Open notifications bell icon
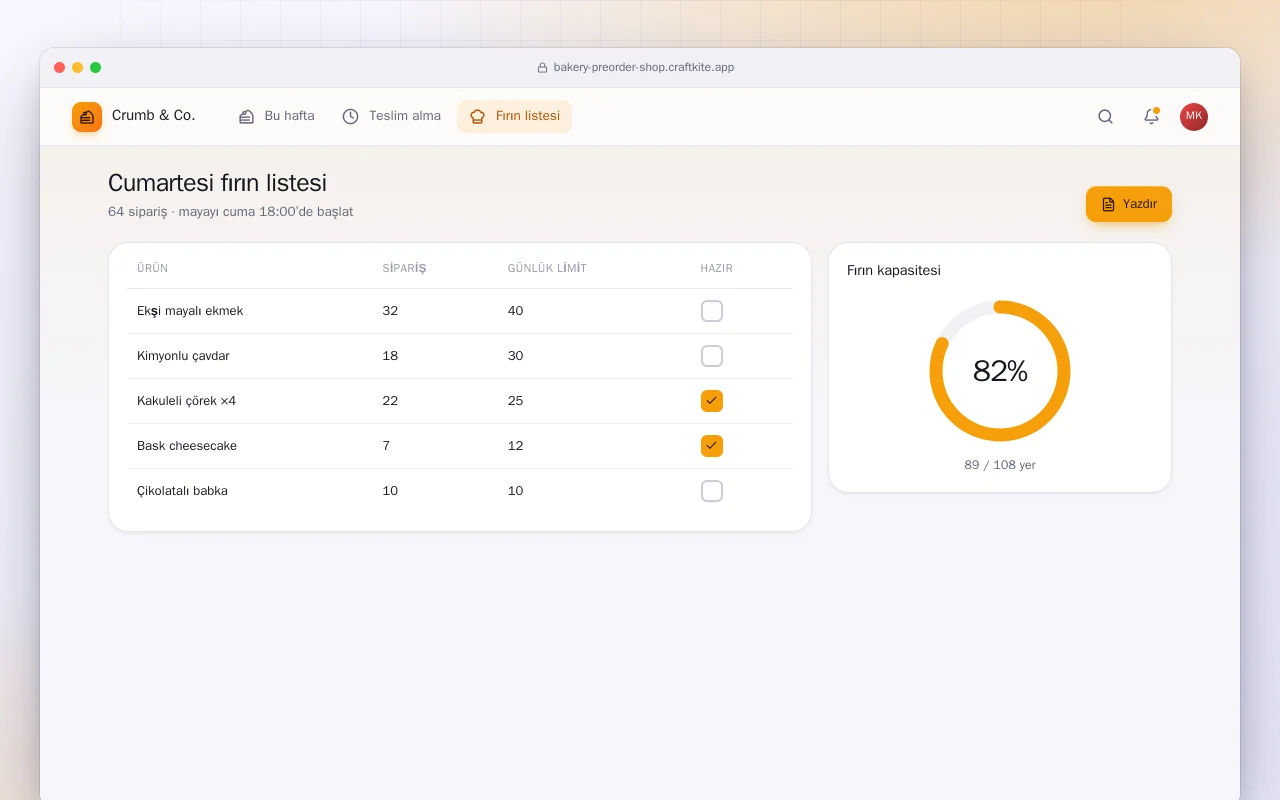This screenshot has width=1280, height=800. tap(1151, 116)
